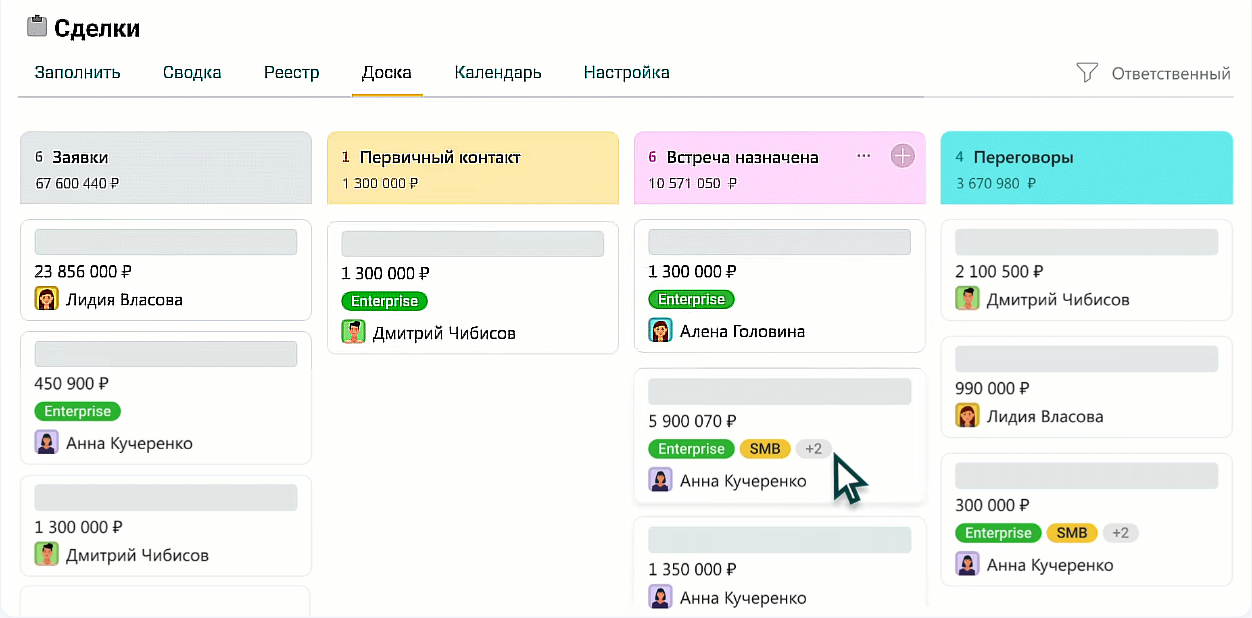
Task: Expand +2 tags on 5 900 070 ₽ card
Action: (x=813, y=449)
